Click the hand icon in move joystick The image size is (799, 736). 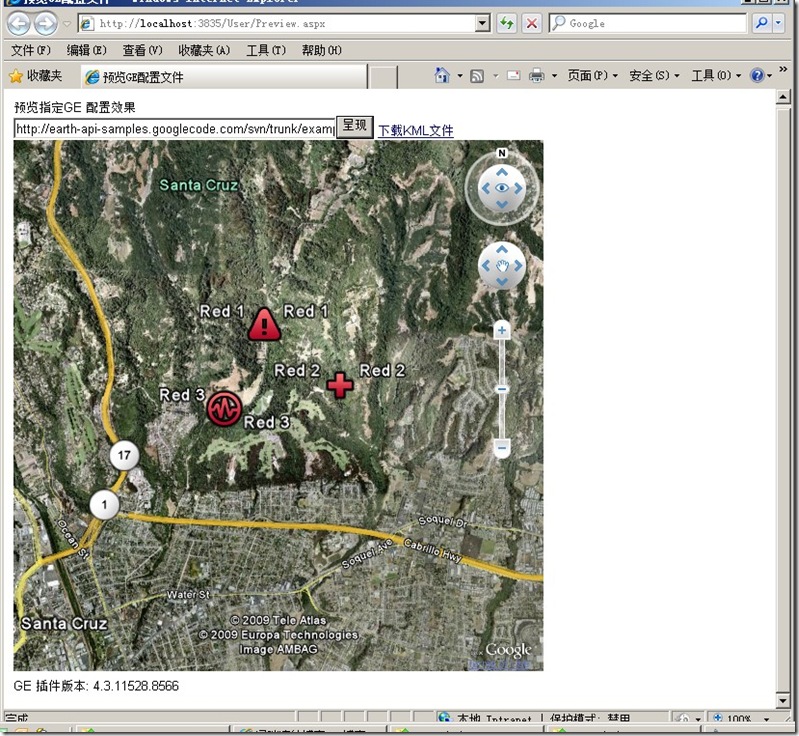pos(502,266)
